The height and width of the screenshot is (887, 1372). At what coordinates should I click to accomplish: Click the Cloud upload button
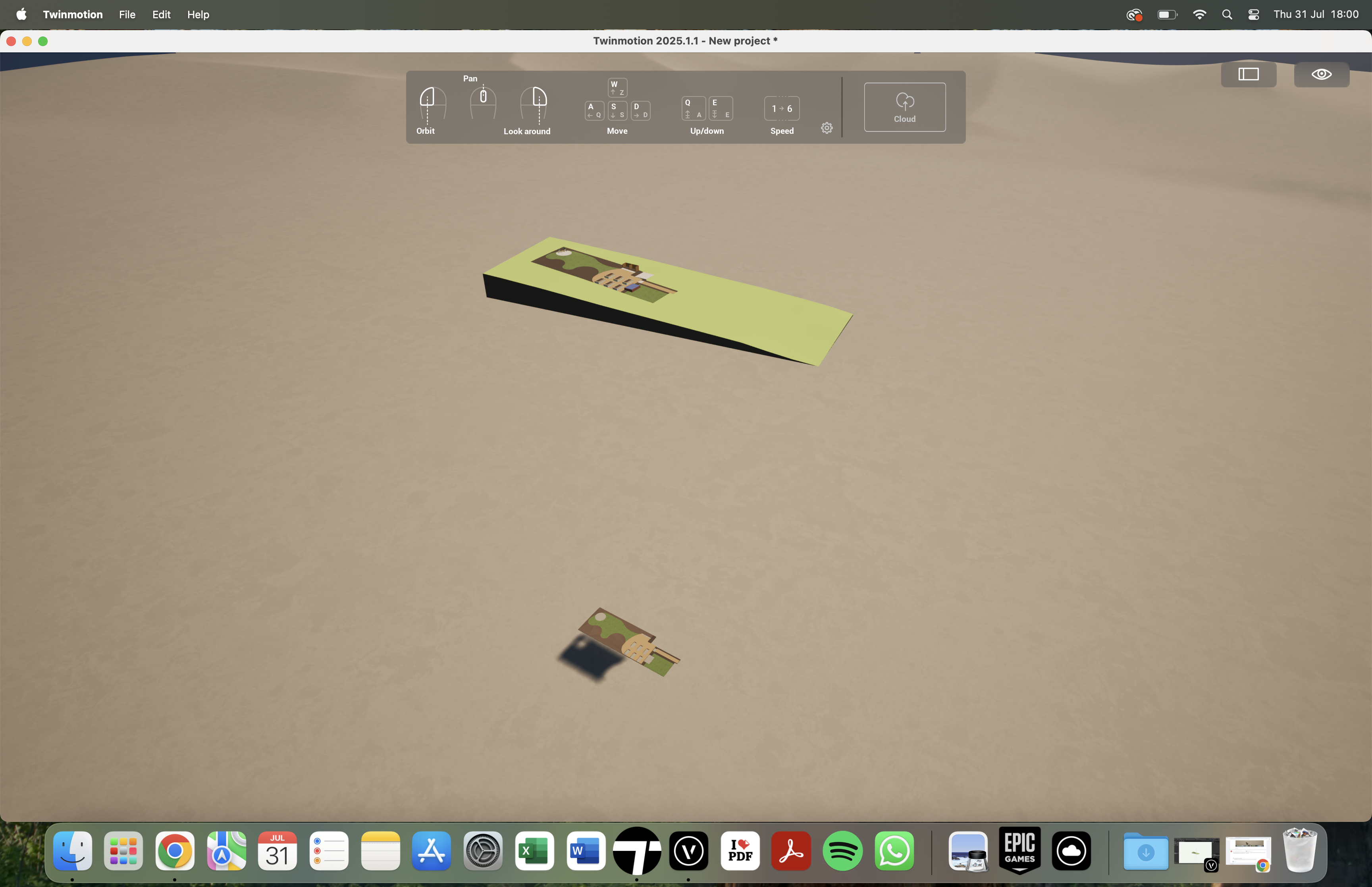pyautogui.click(x=904, y=107)
